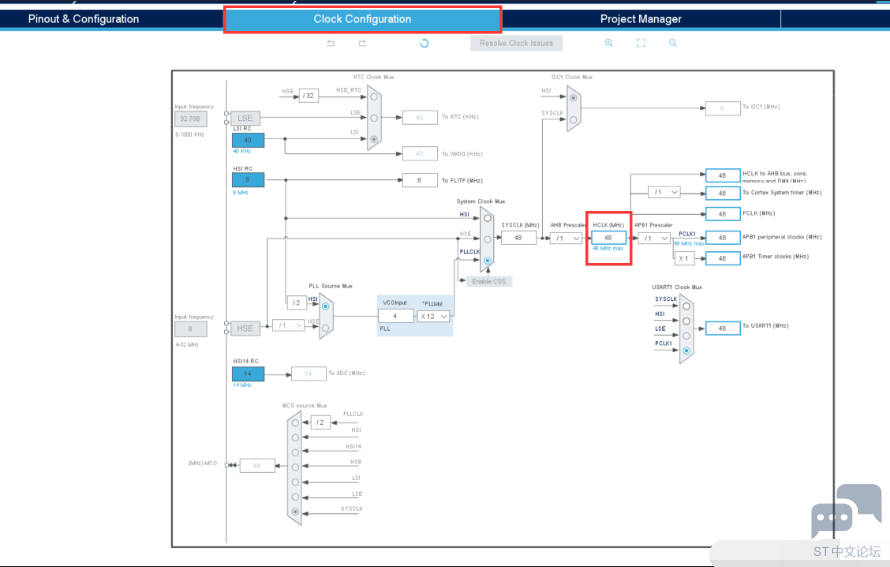The width and height of the screenshot is (890, 567).
Task: Open the Cortex System timer divider dropdown
Action: [x=664, y=192]
